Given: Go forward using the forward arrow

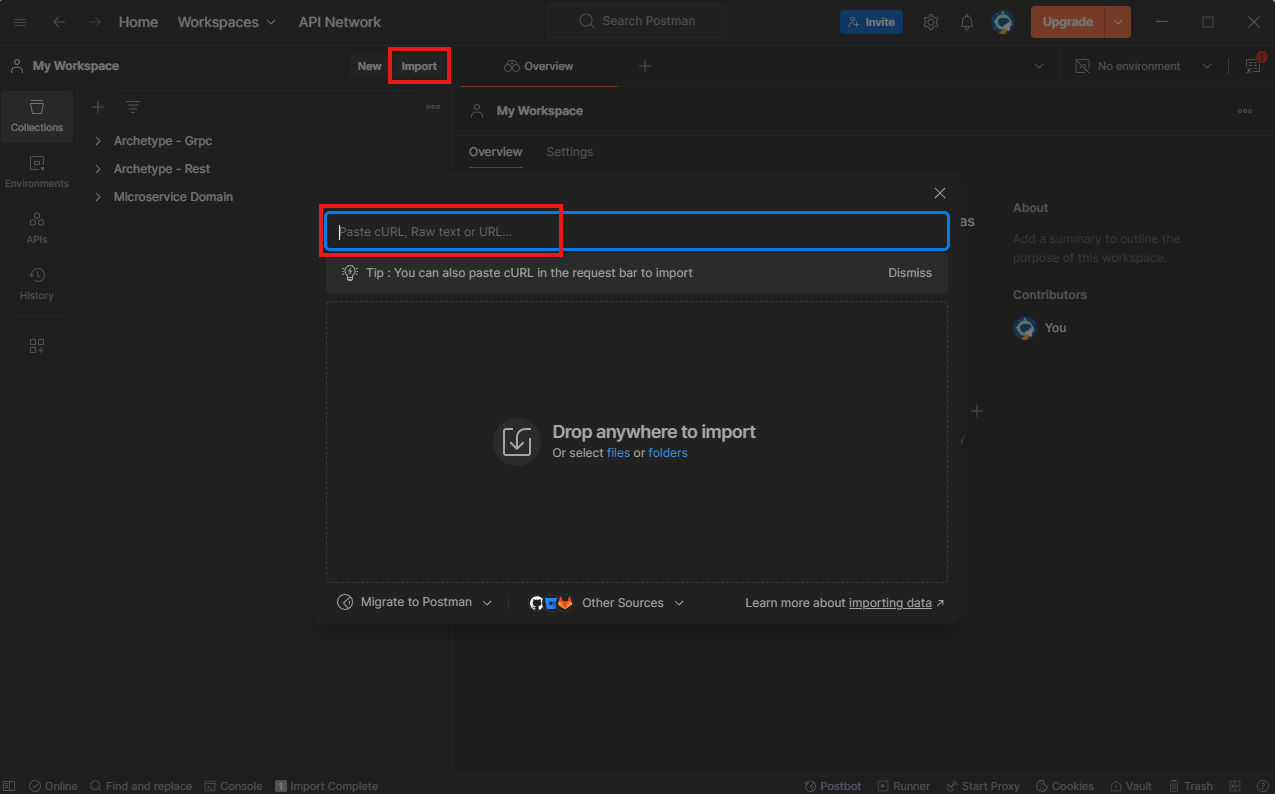Looking at the screenshot, I should click(95, 22).
